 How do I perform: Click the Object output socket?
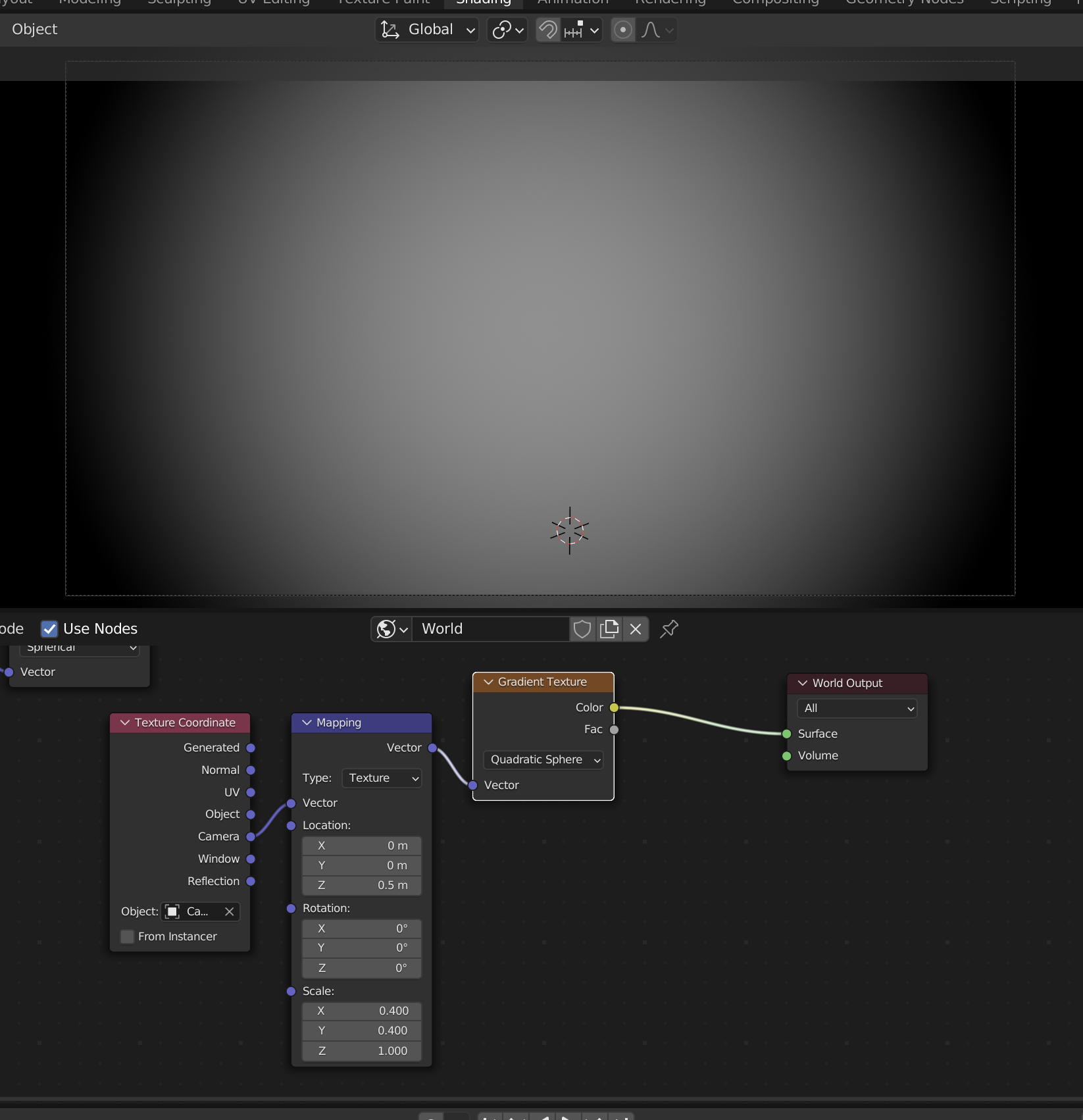(x=251, y=814)
